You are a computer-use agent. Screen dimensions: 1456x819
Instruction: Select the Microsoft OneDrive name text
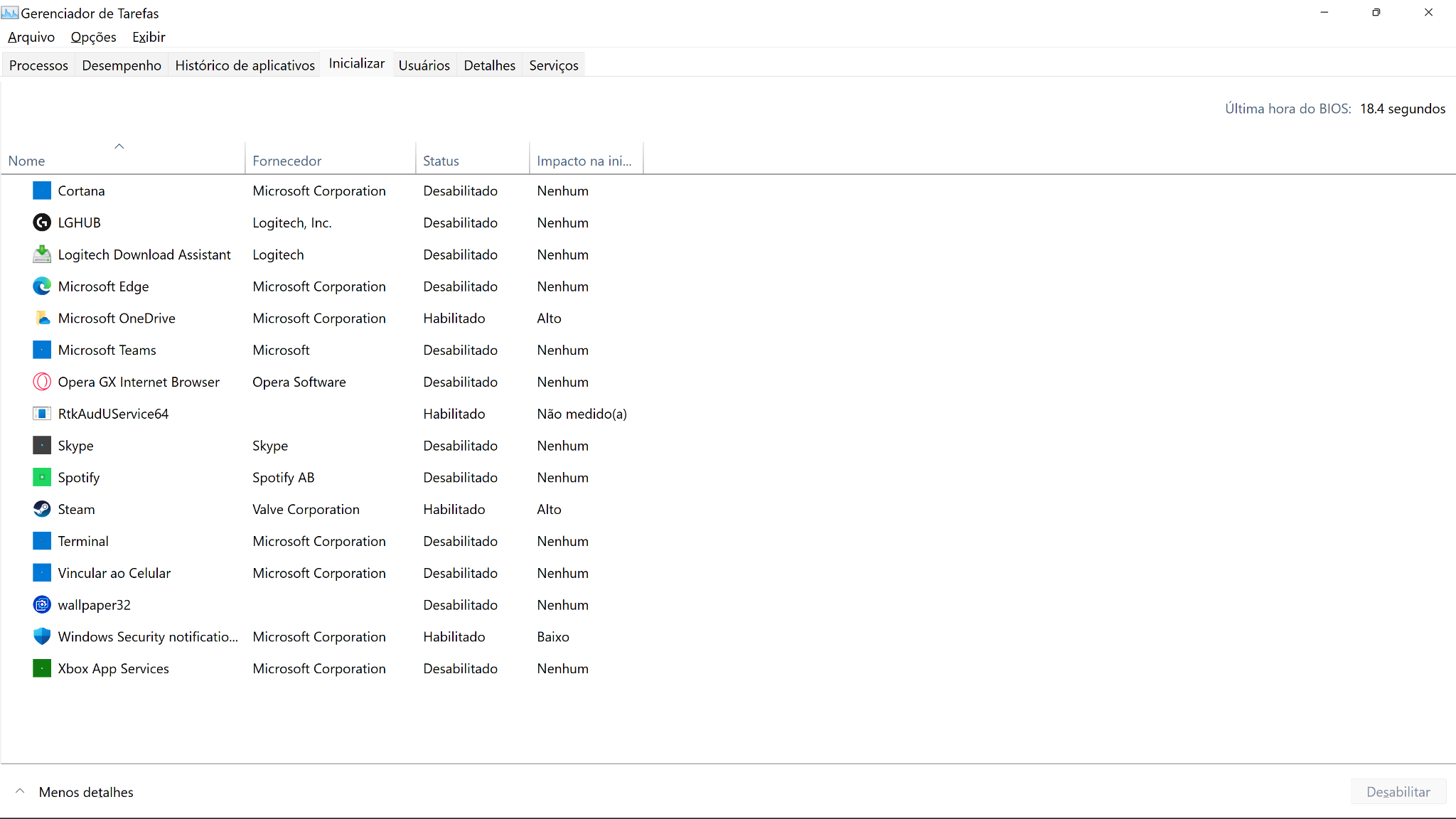[x=117, y=318]
